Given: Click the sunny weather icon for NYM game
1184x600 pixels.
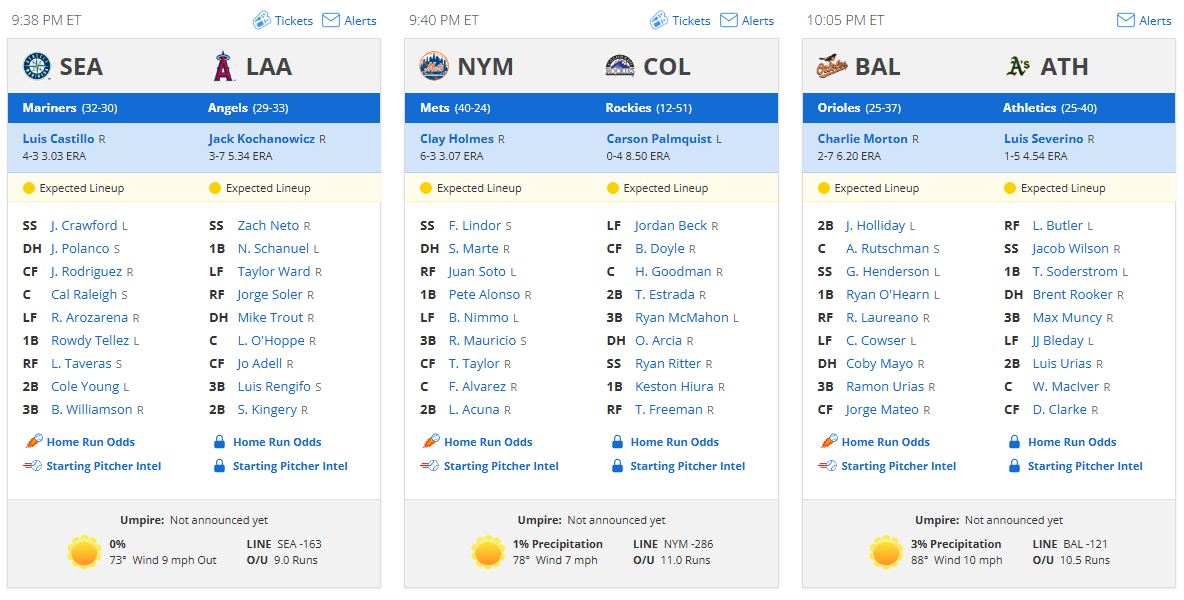Looking at the screenshot, I should click(x=489, y=552).
